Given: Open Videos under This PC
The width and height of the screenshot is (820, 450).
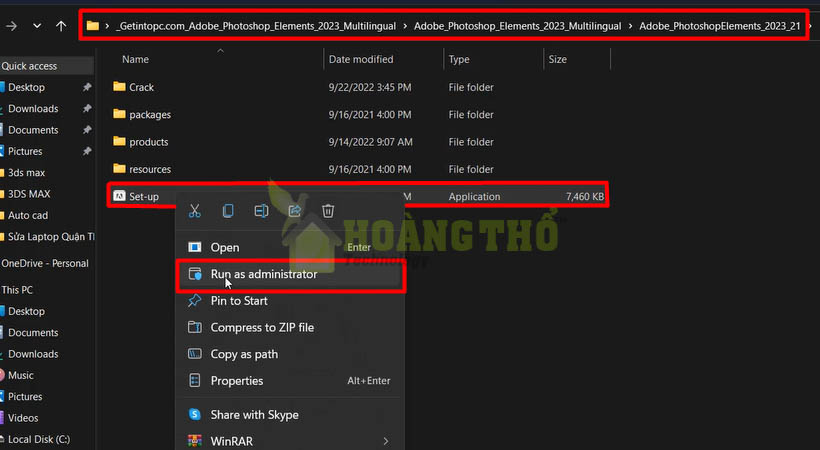Looking at the screenshot, I should 23,418.
